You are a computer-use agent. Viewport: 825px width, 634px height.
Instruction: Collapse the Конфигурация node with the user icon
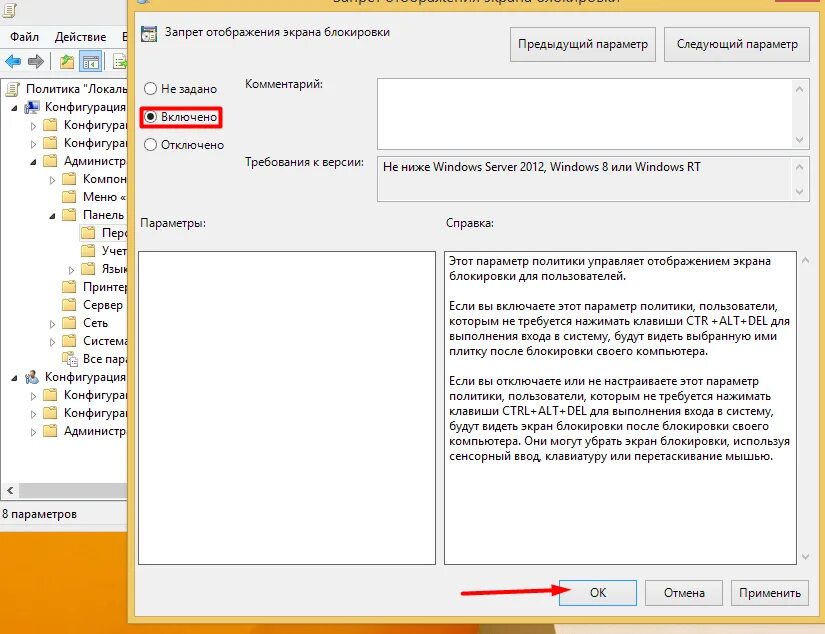pos(14,378)
